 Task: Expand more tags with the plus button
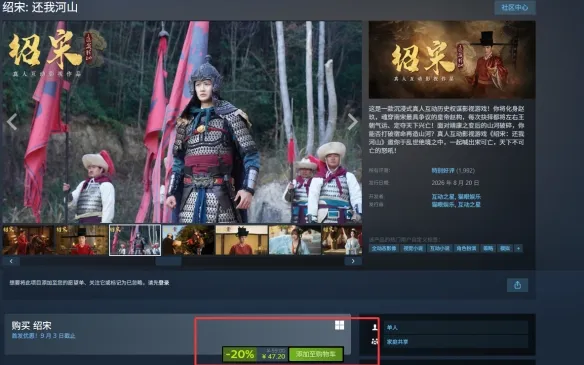pos(518,248)
